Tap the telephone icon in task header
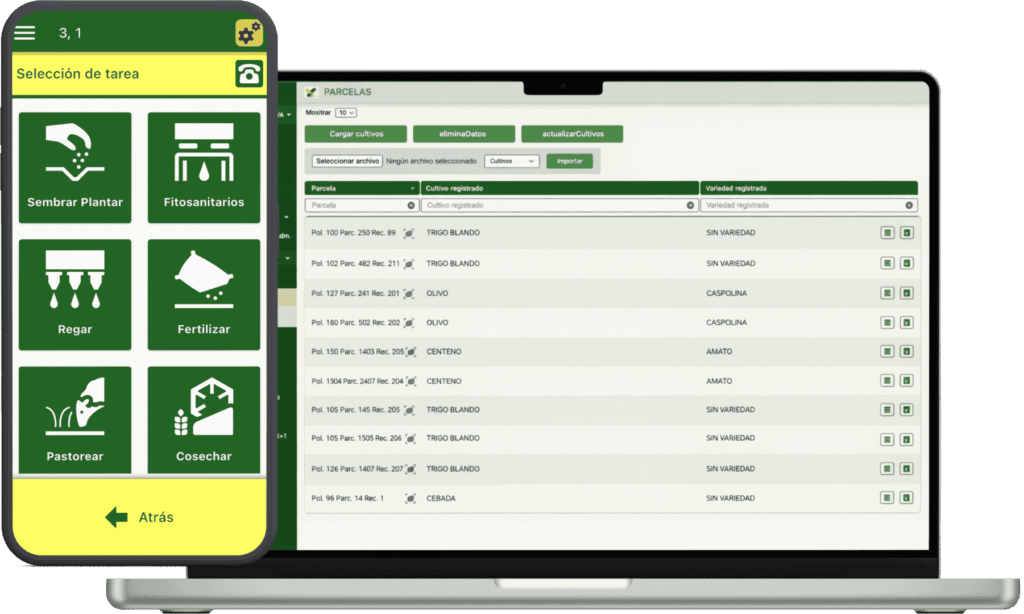 pyautogui.click(x=249, y=74)
